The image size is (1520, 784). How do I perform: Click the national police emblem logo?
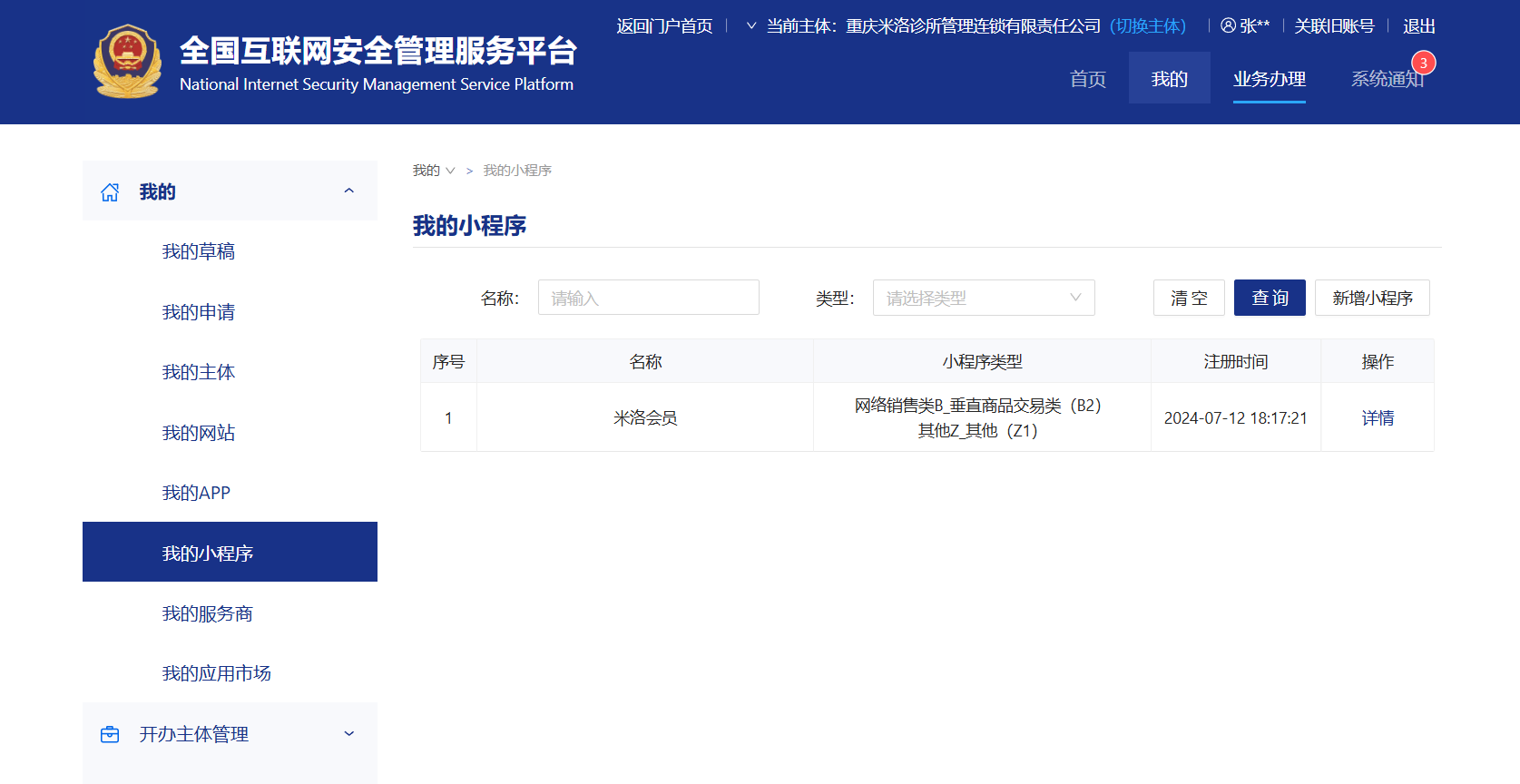pos(127,62)
